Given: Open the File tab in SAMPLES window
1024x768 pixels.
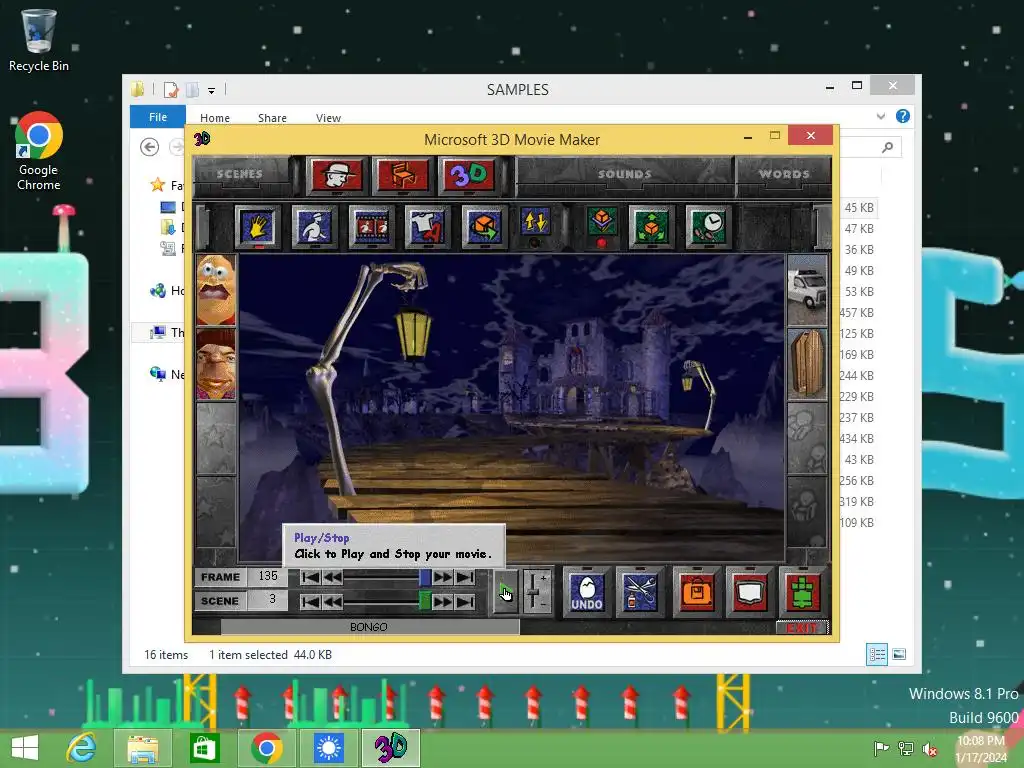Looking at the screenshot, I should point(158,117).
